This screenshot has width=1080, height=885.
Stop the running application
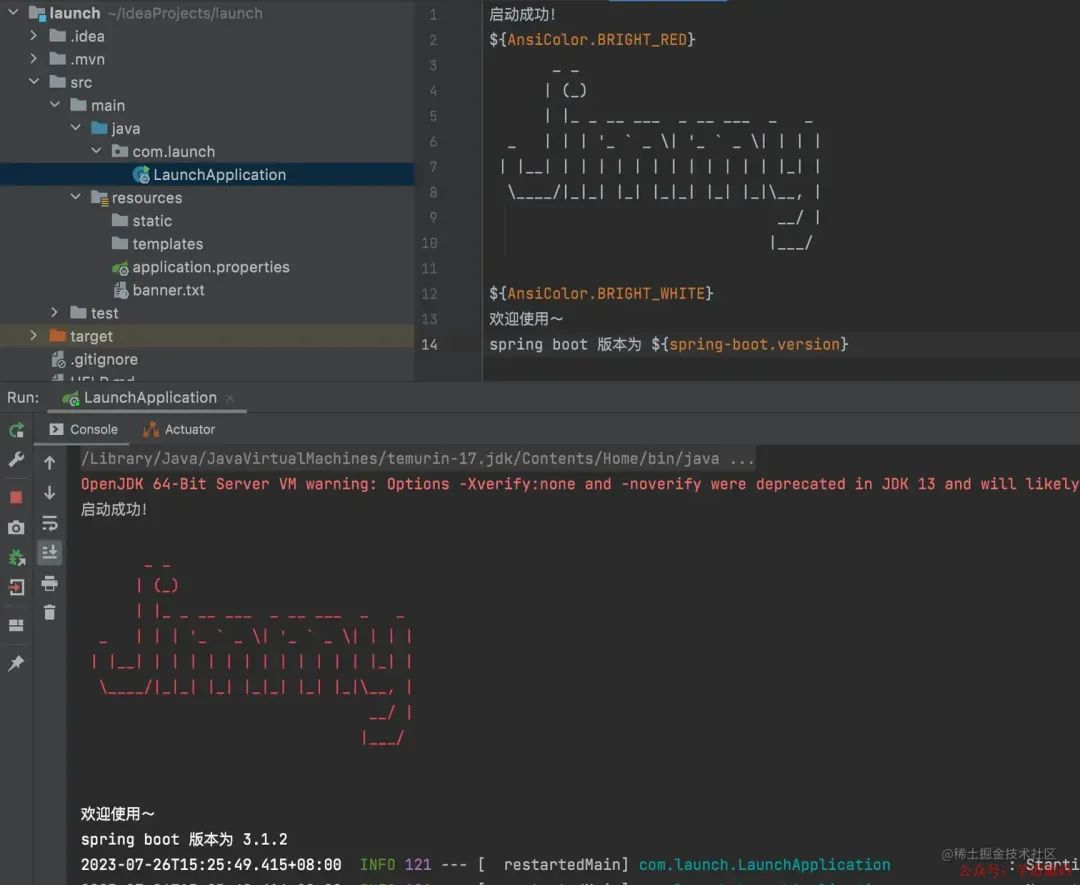click(17, 497)
